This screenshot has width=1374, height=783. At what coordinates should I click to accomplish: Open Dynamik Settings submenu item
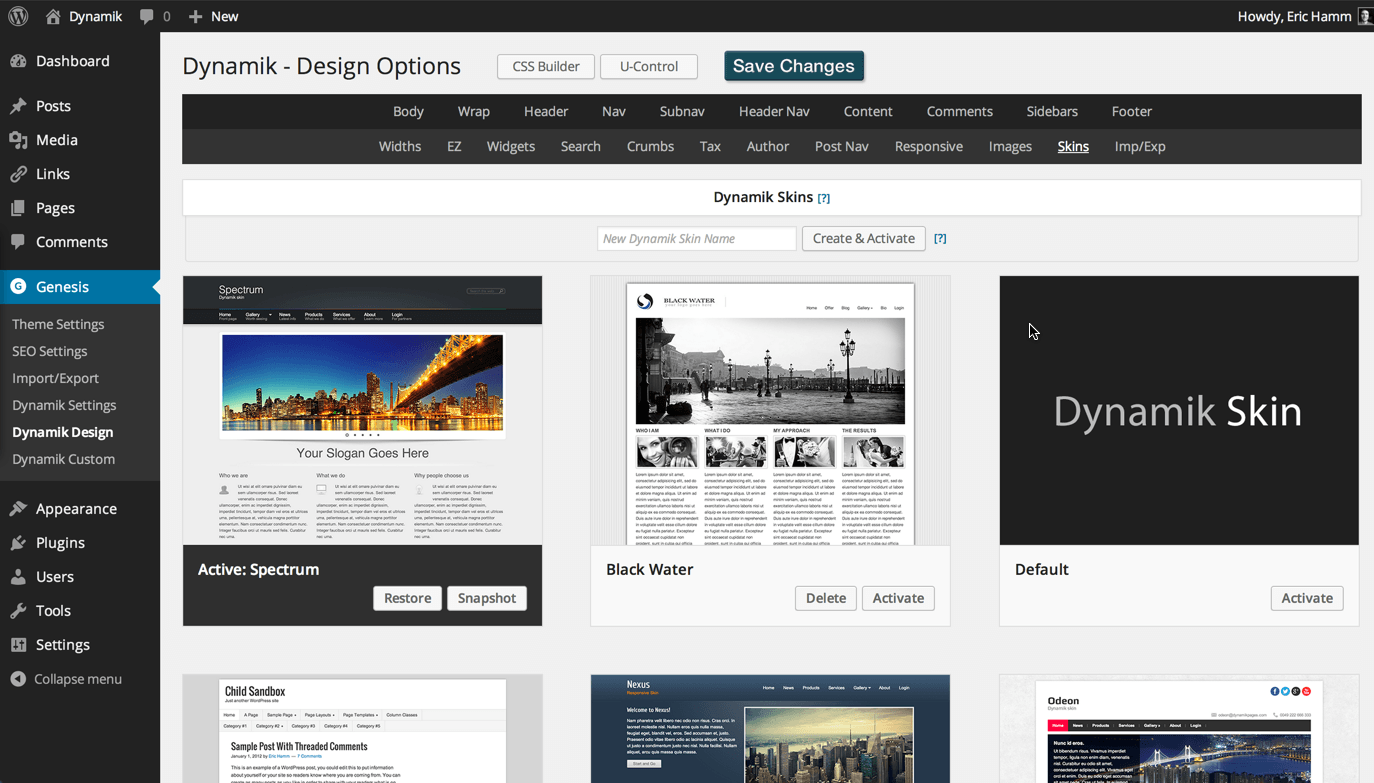click(64, 405)
